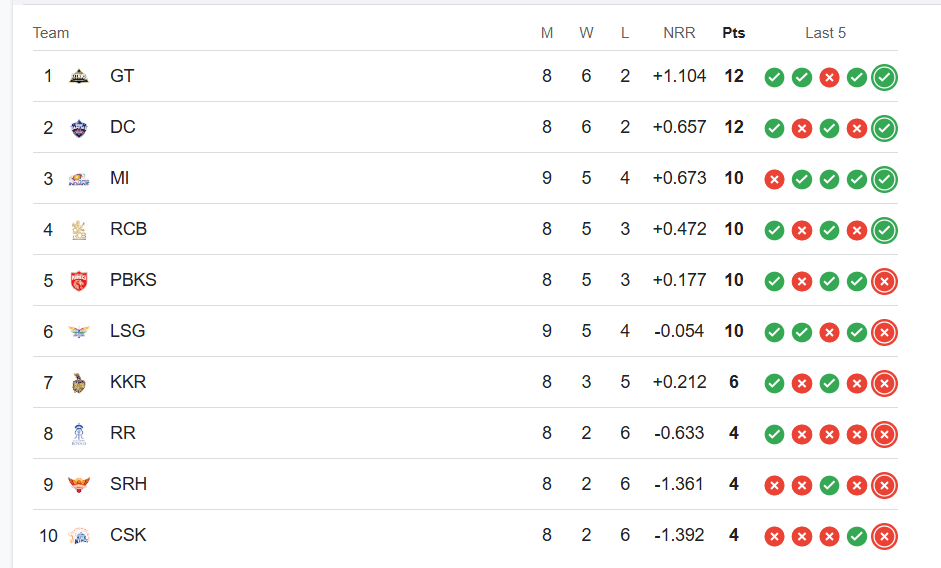Click CSK's circled latest loss icon

coord(884,537)
